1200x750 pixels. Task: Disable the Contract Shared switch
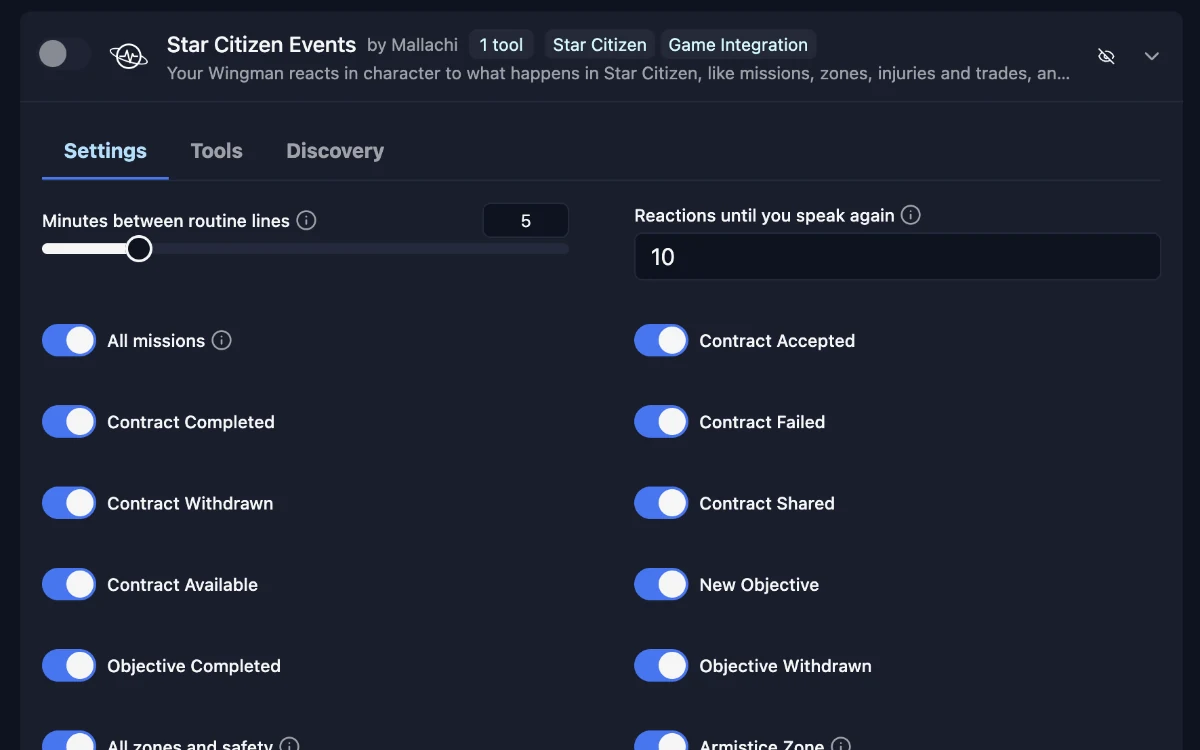coord(661,503)
